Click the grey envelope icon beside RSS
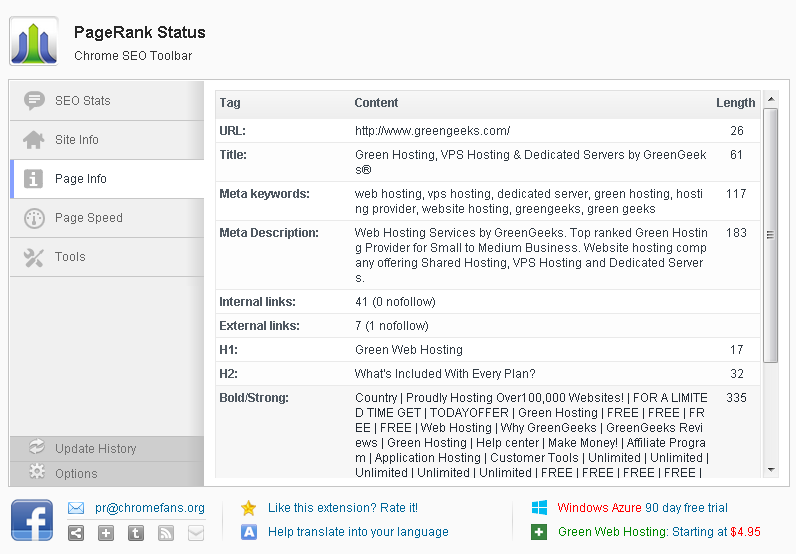 pyautogui.click(x=196, y=533)
